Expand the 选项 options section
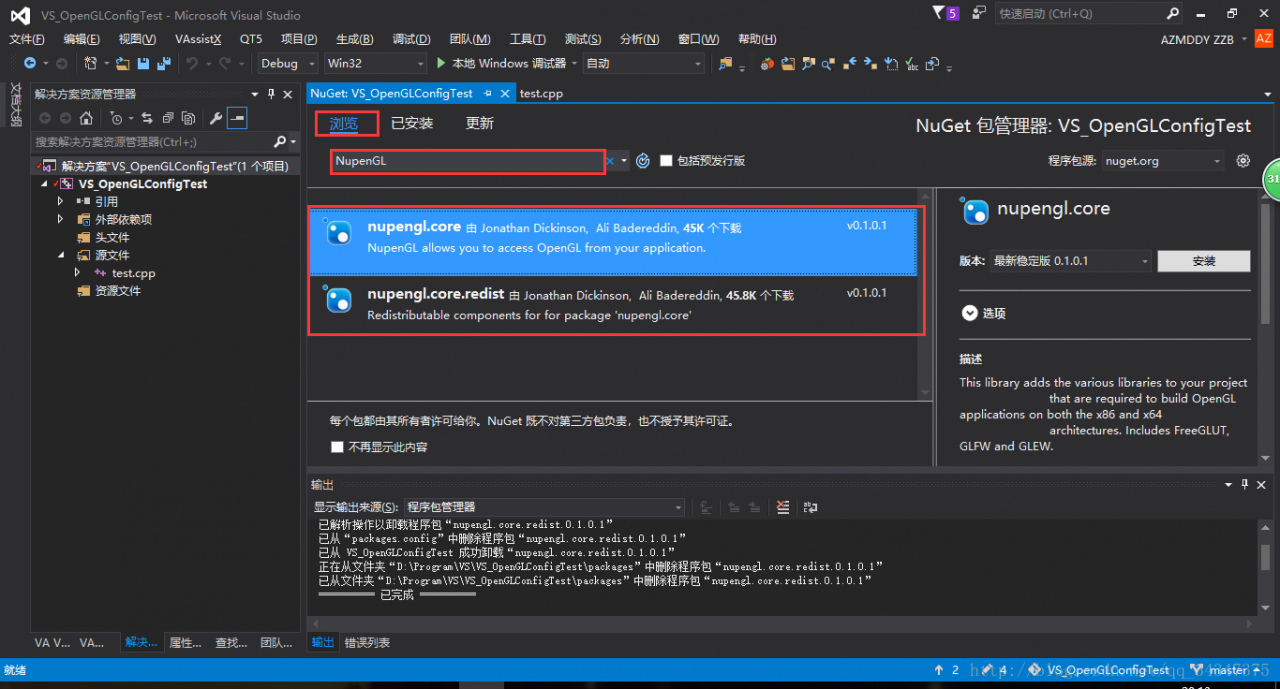Viewport: 1280px width, 689px height. (968, 313)
